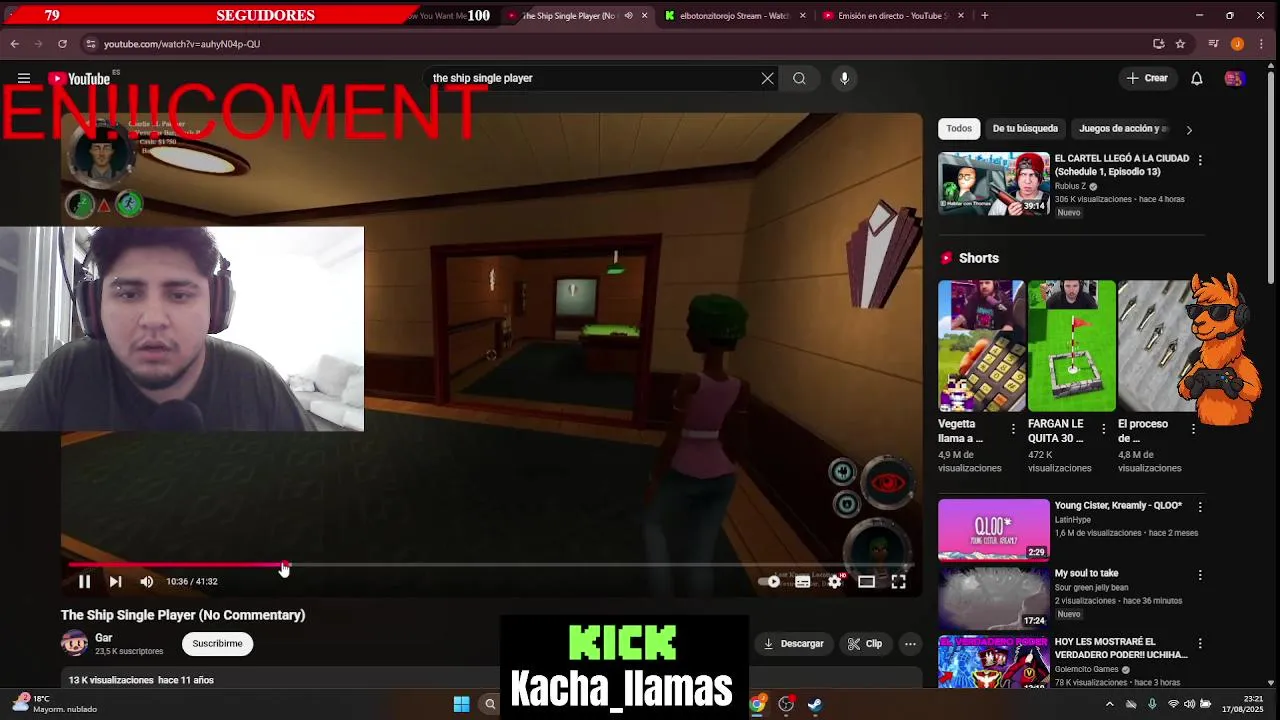View site information icon in address bar
The width and height of the screenshot is (1280, 720).
pos(91,44)
